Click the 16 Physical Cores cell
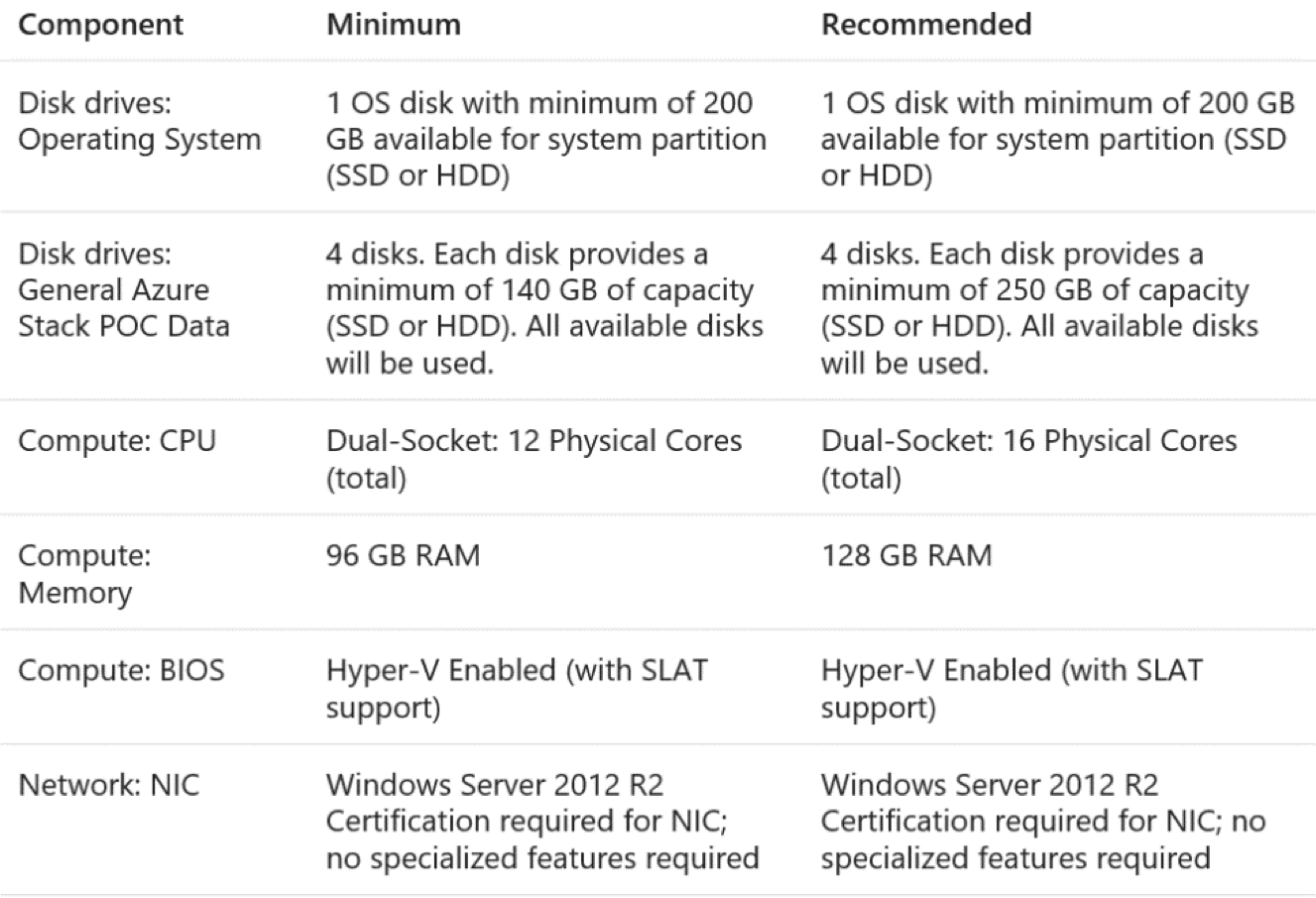 [1028, 458]
